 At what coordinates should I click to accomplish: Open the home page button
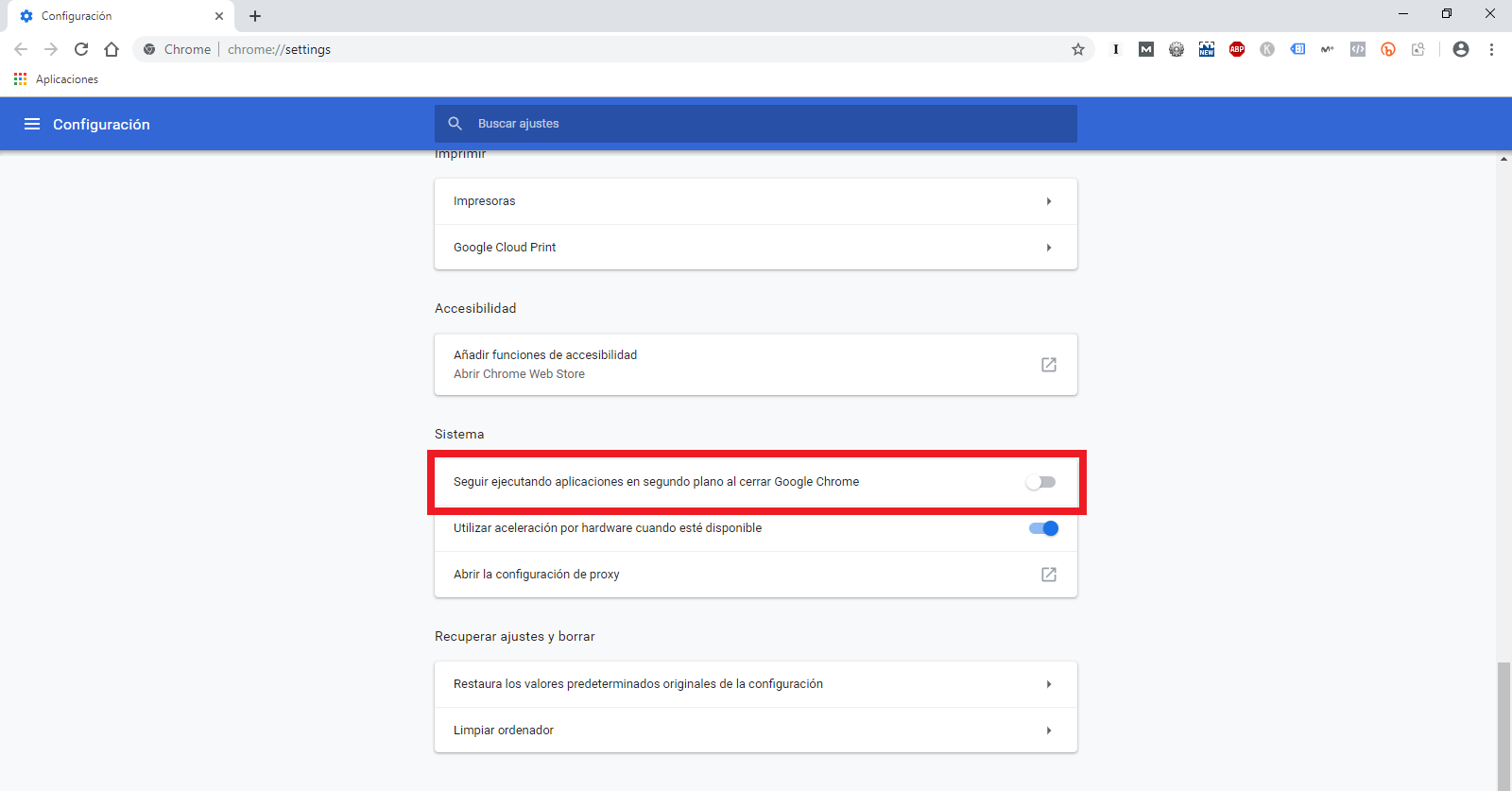click(x=112, y=49)
